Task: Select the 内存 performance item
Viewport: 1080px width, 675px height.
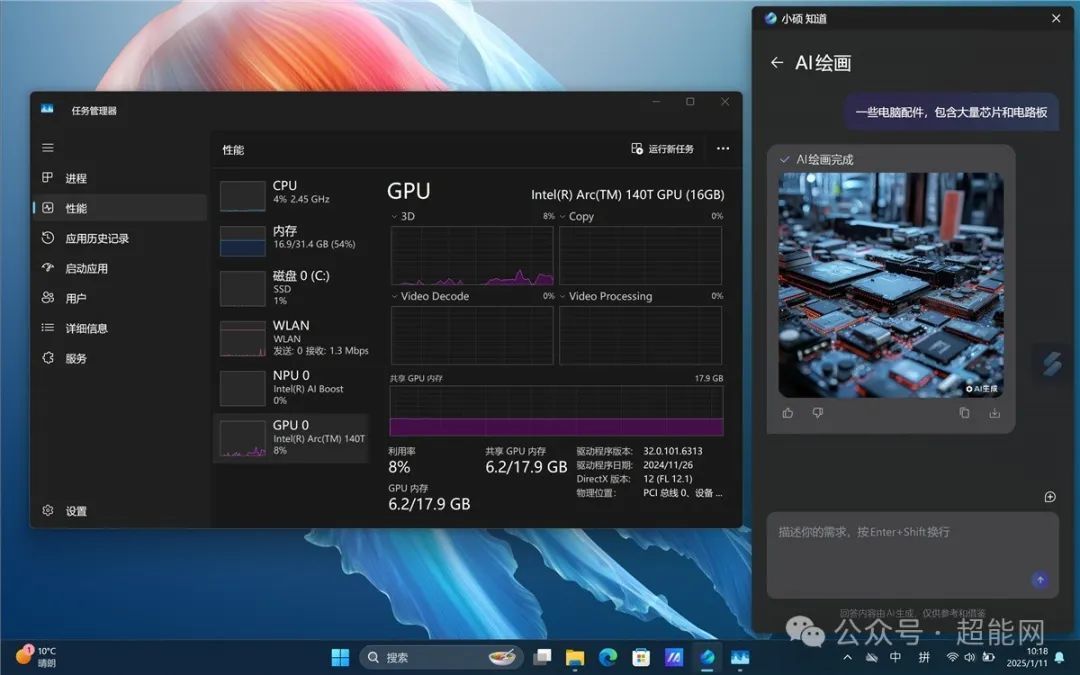Action: (291, 240)
